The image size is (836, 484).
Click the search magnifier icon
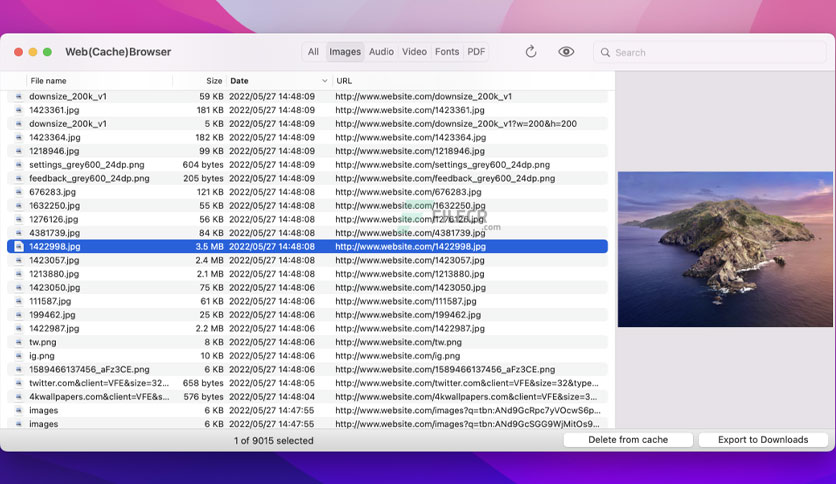coord(605,52)
